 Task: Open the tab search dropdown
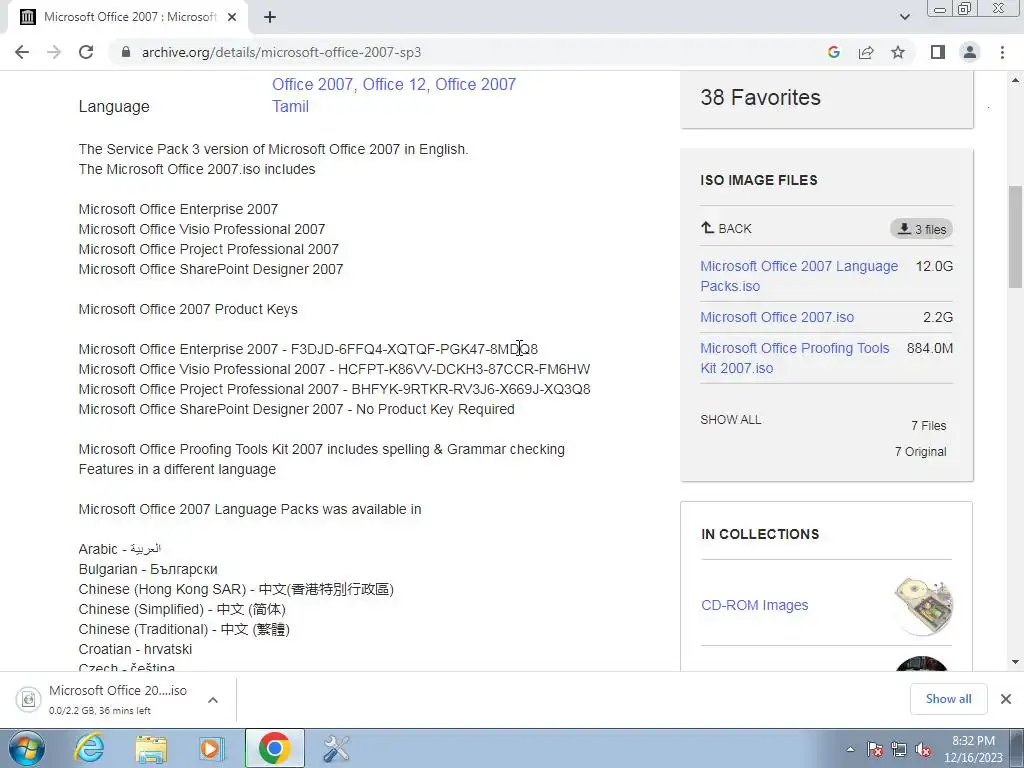[904, 17]
